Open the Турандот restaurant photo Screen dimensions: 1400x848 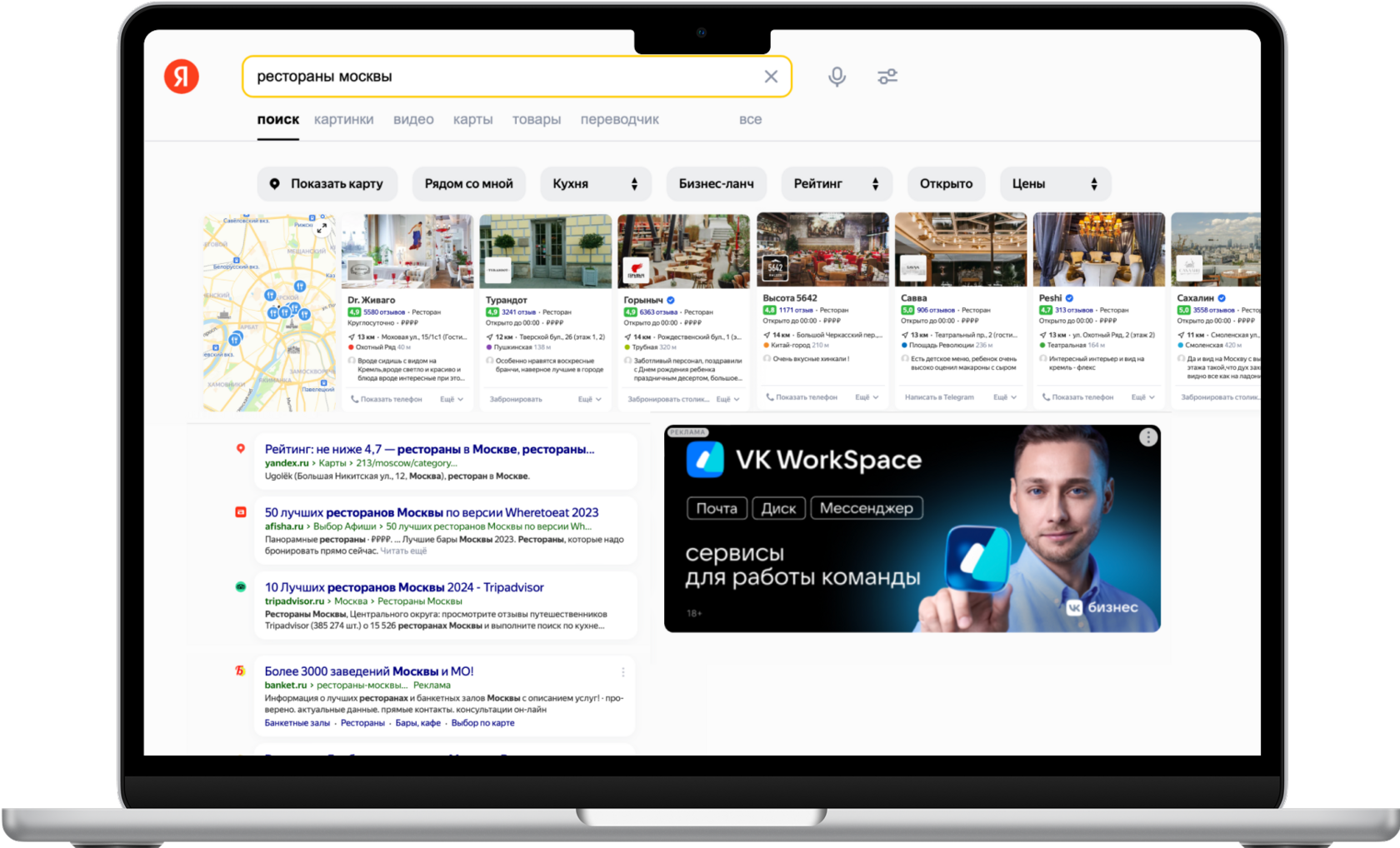click(x=546, y=251)
